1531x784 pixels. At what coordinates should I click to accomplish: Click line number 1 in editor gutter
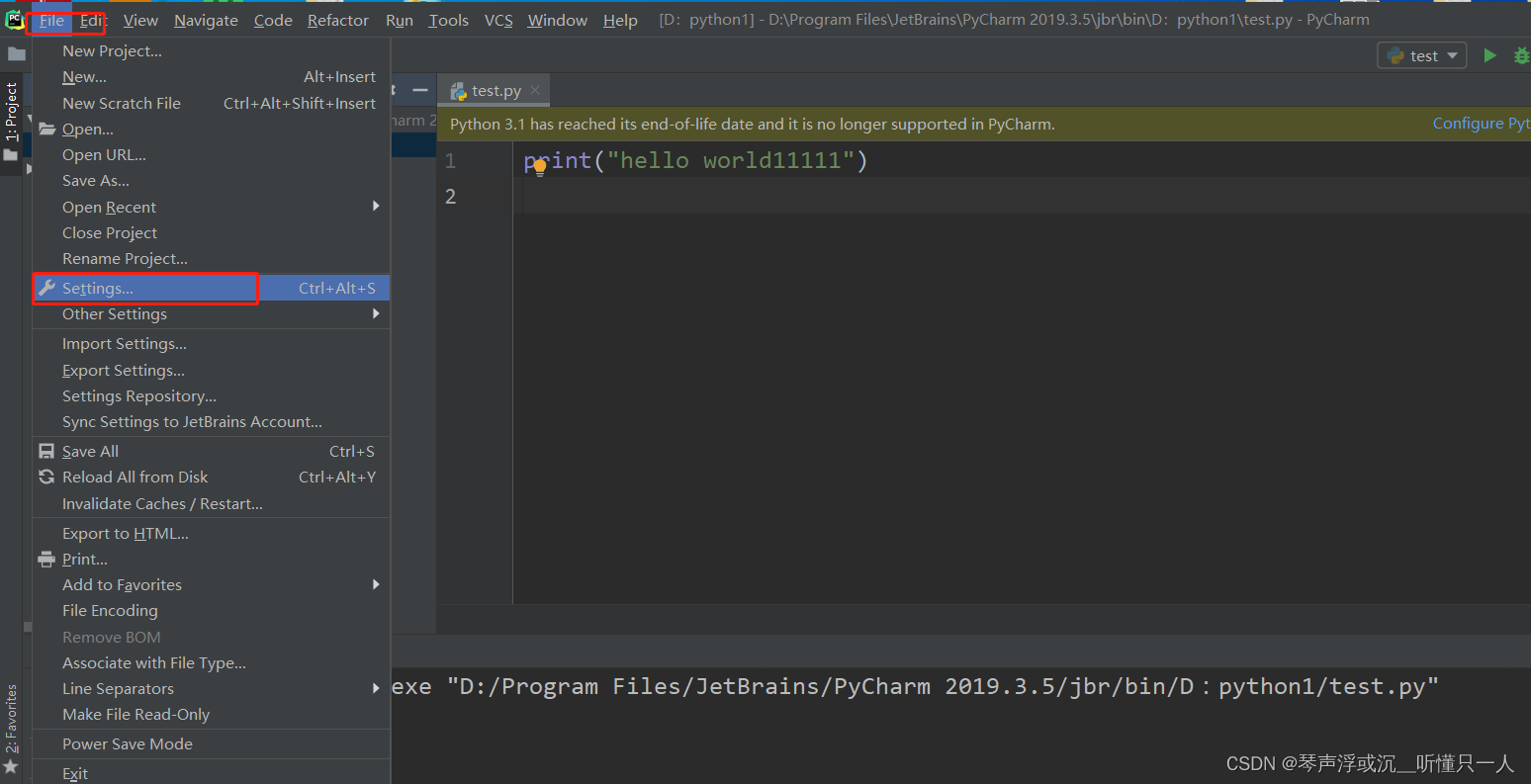tap(450, 161)
